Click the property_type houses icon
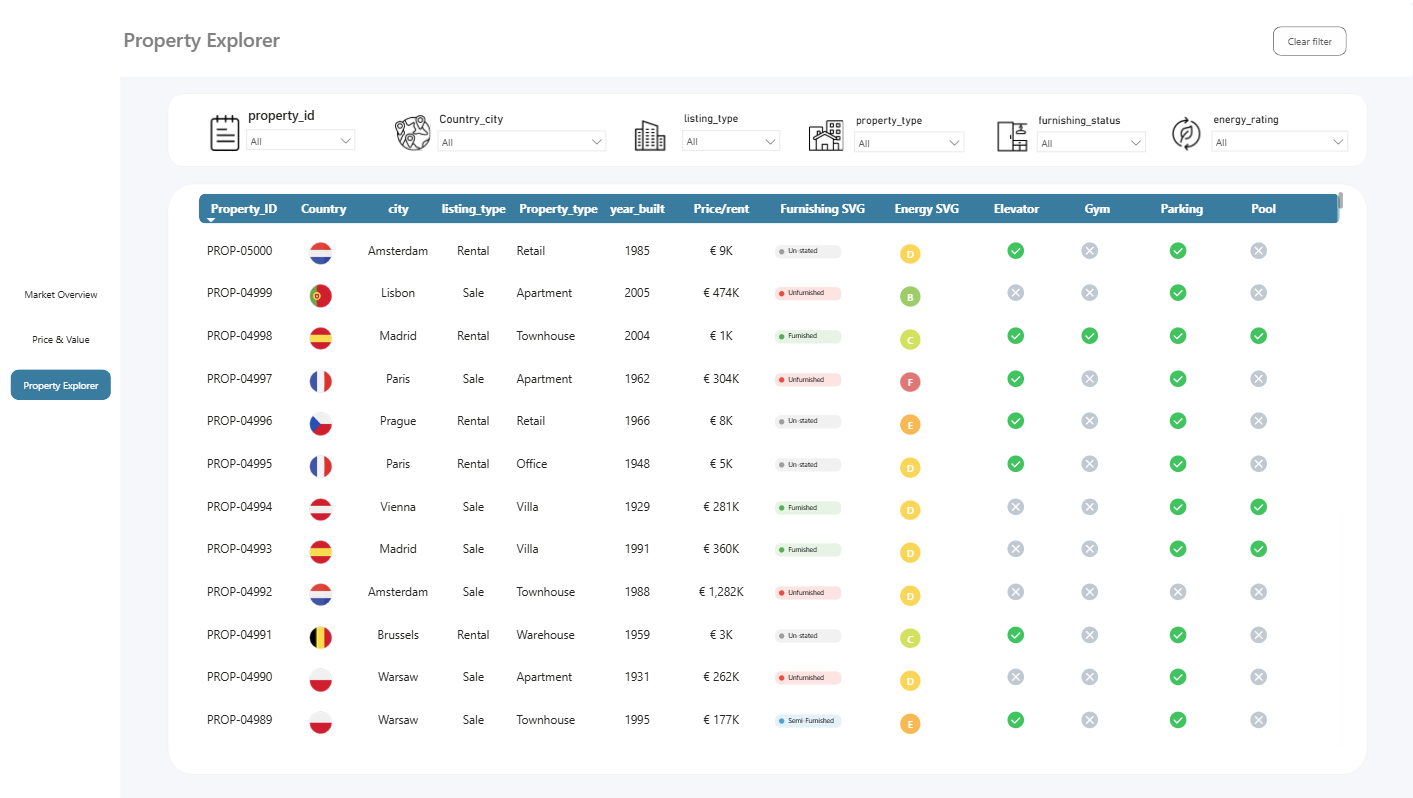 coord(826,136)
